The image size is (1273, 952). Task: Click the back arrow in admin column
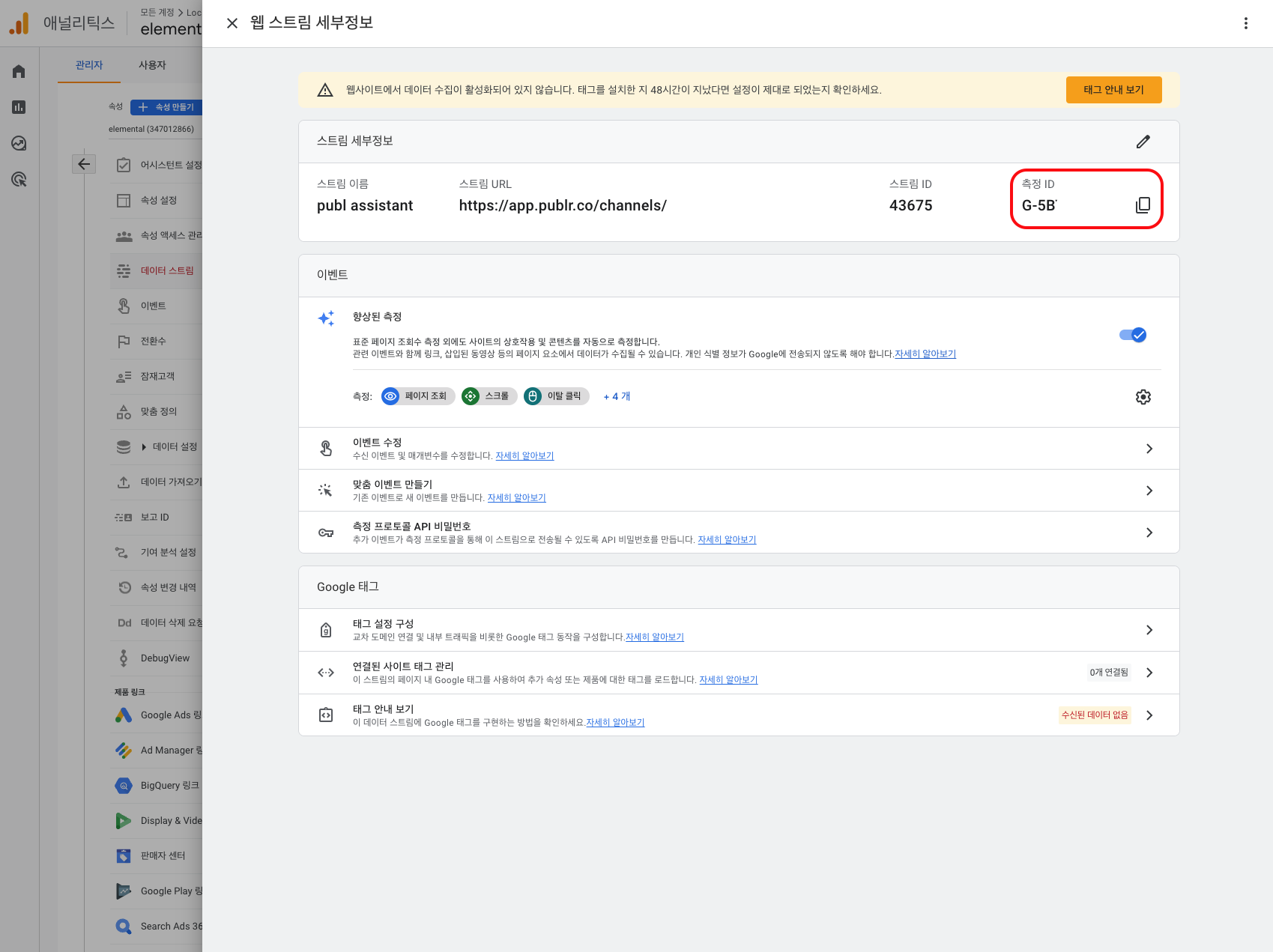[84, 164]
